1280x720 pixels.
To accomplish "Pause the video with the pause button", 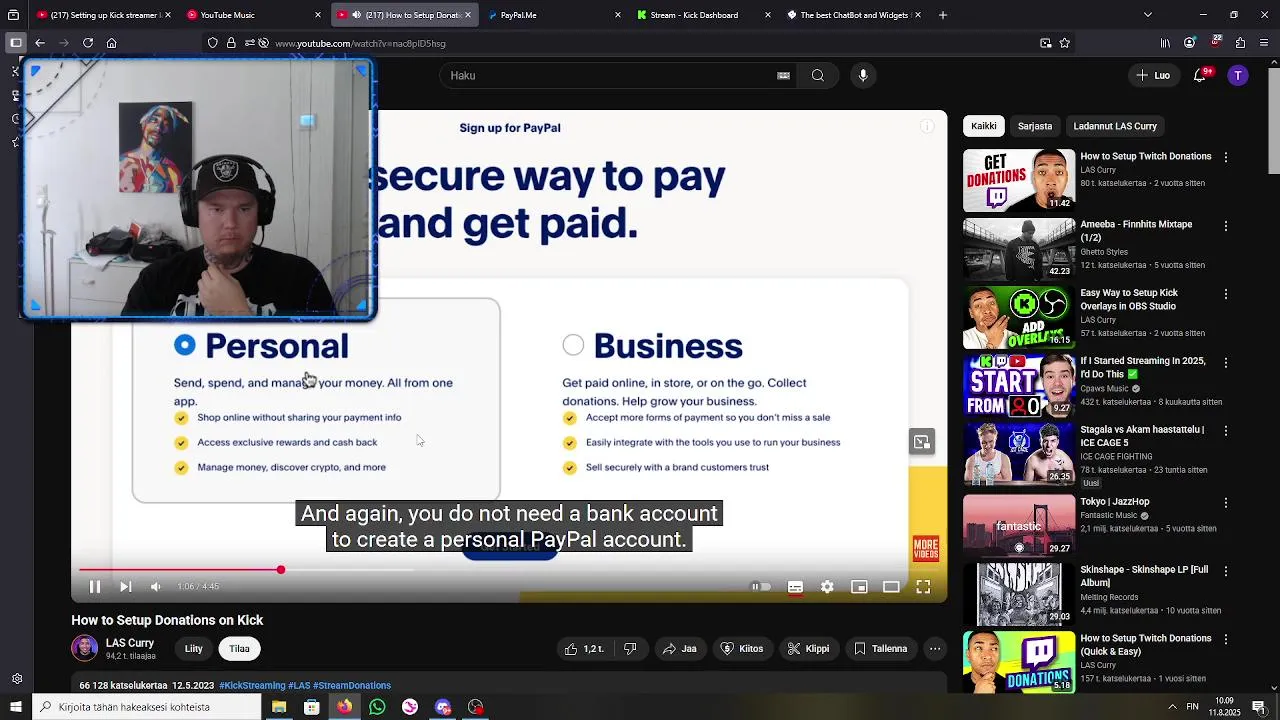I will 95,587.
